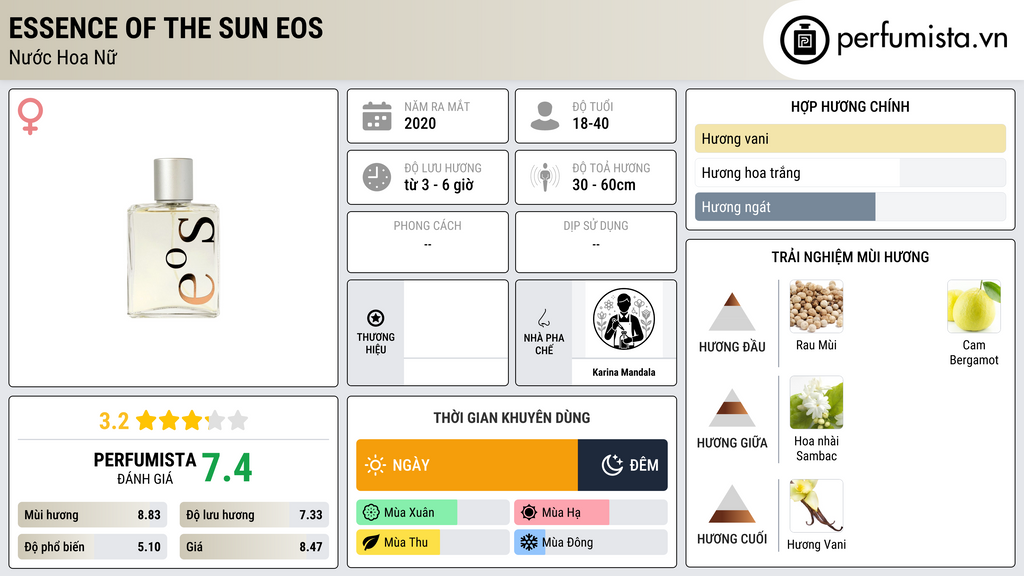Click the Perfumista đánh giá label

[145, 468]
